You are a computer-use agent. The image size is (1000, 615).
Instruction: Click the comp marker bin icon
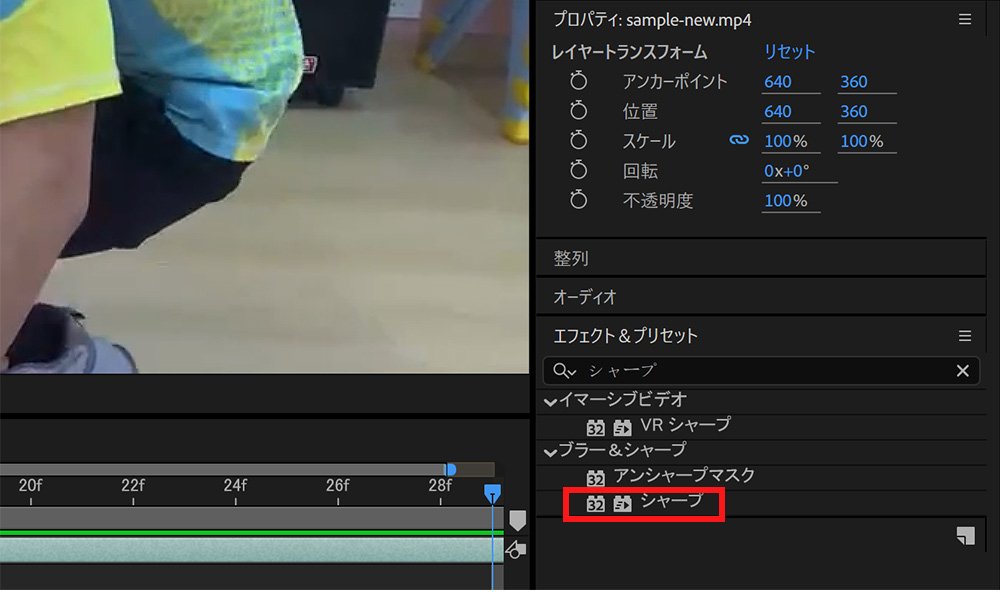point(518,521)
